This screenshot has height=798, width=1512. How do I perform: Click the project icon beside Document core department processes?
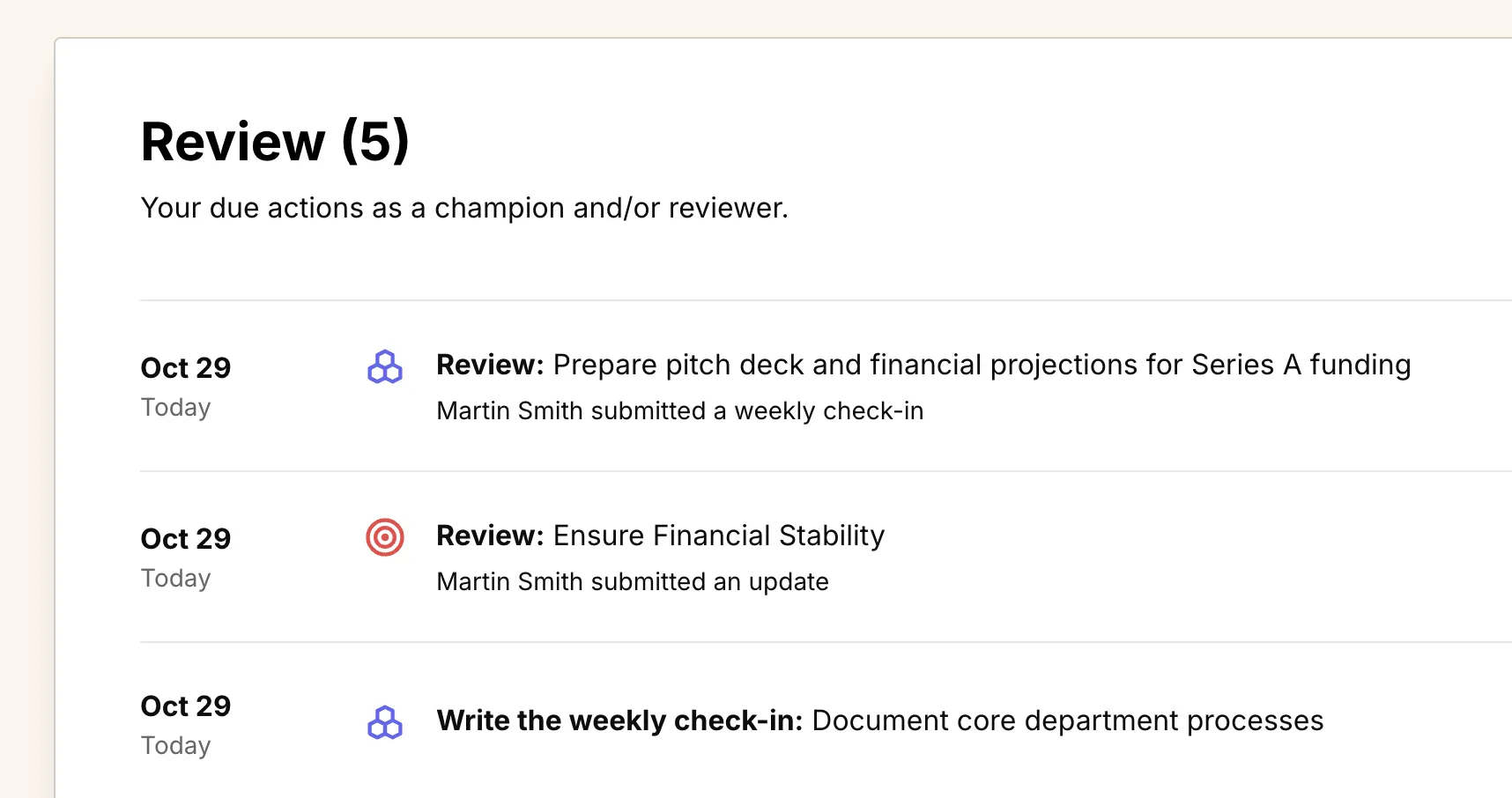coord(384,722)
